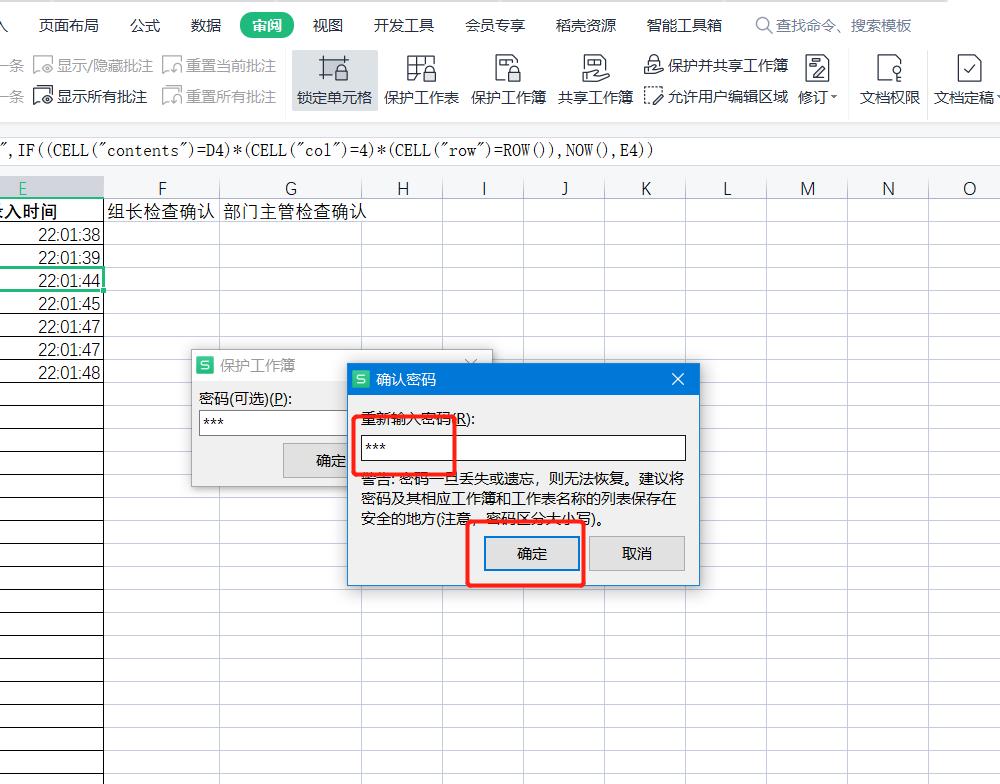
Task: Click 重置当前批注 in the ribbon
Action: (x=213, y=63)
